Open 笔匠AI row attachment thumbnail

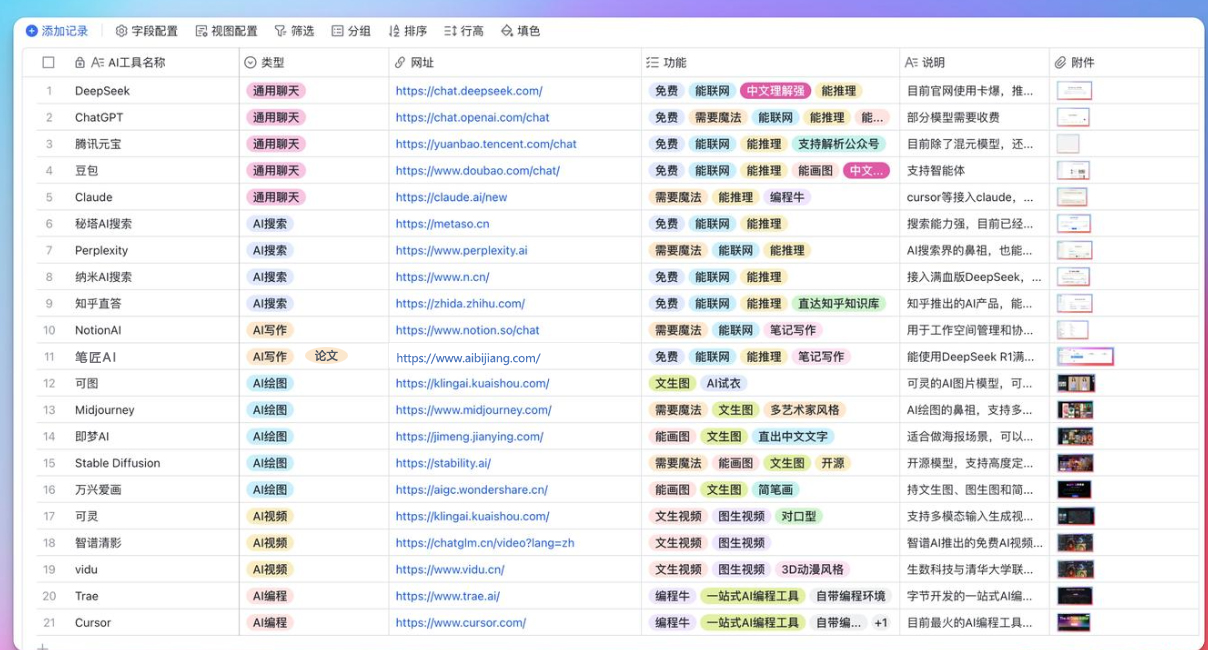[x=1085, y=357]
